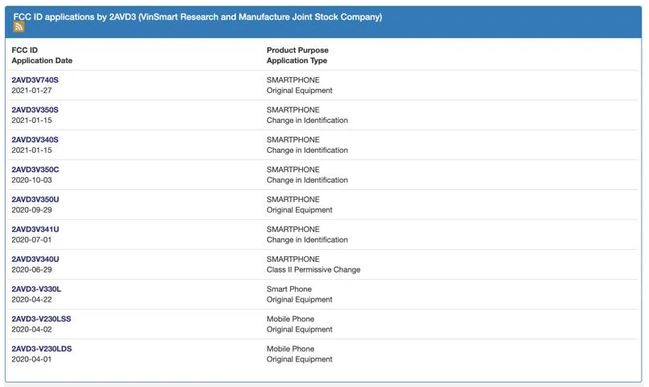This screenshot has width=649, height=387.
Task: Select date 2021-01-27 text
Action: [32, 90]
